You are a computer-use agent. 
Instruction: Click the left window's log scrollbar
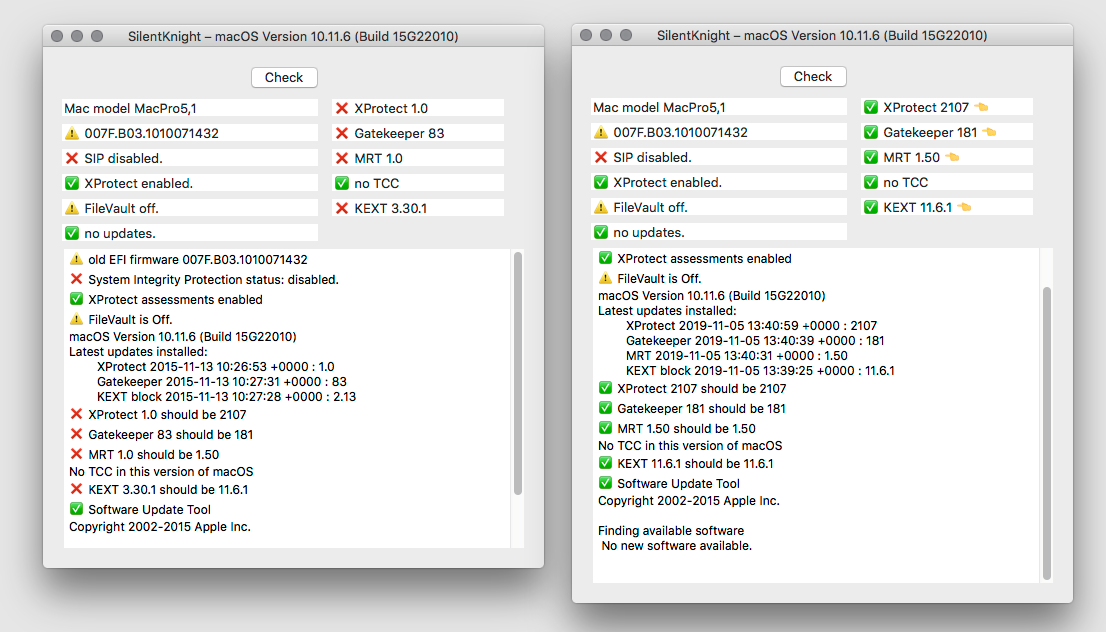click(x=518, y=374)
